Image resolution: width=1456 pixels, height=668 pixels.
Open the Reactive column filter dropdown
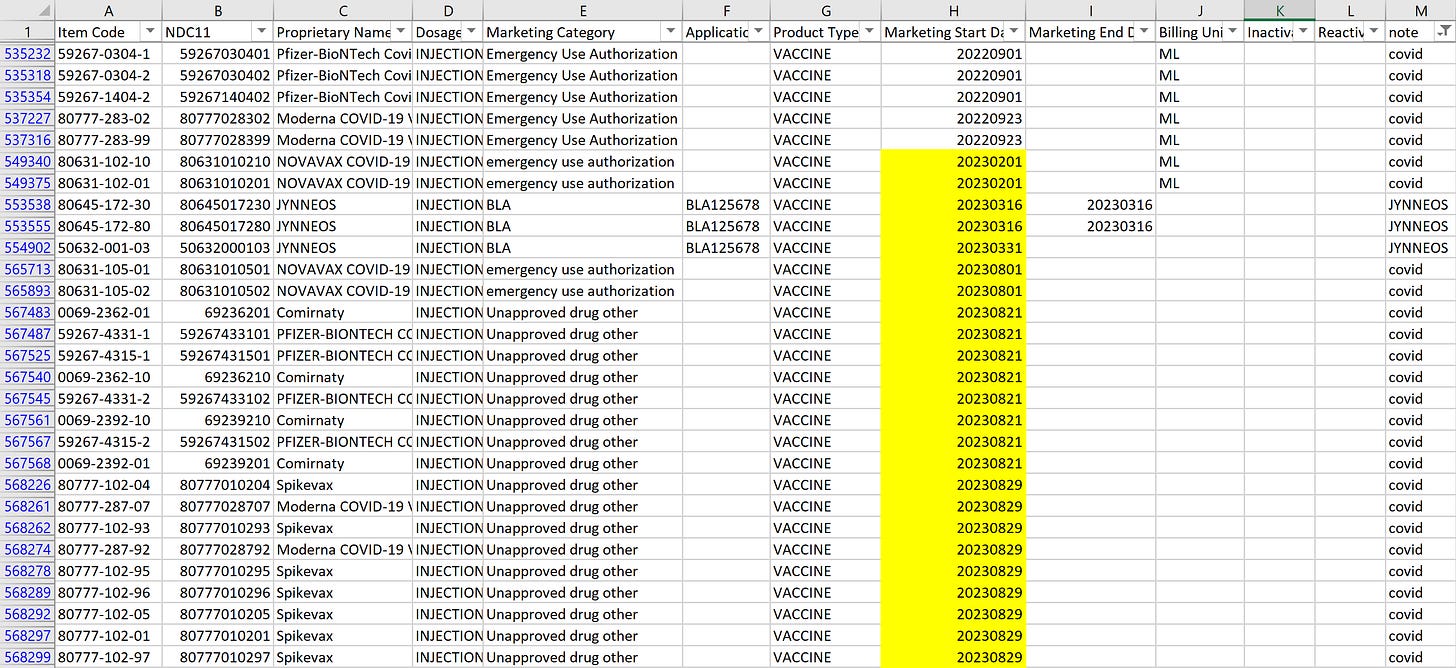click(1373, 32)
